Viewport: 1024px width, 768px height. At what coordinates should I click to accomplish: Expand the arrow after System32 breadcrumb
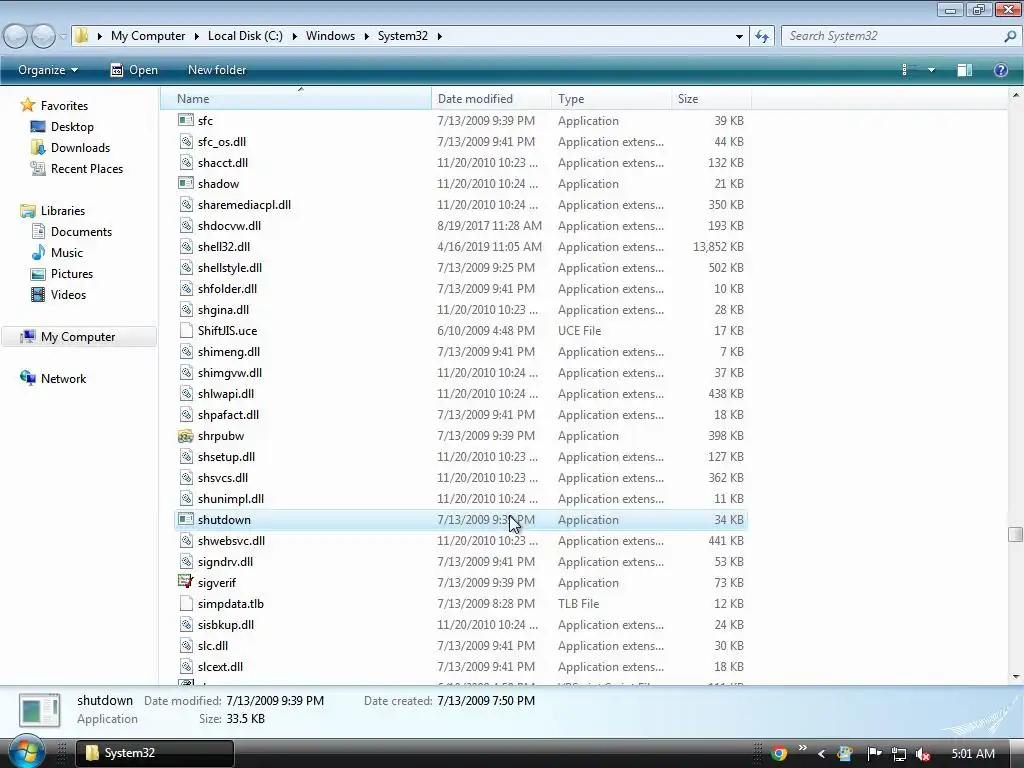point(439,36)
